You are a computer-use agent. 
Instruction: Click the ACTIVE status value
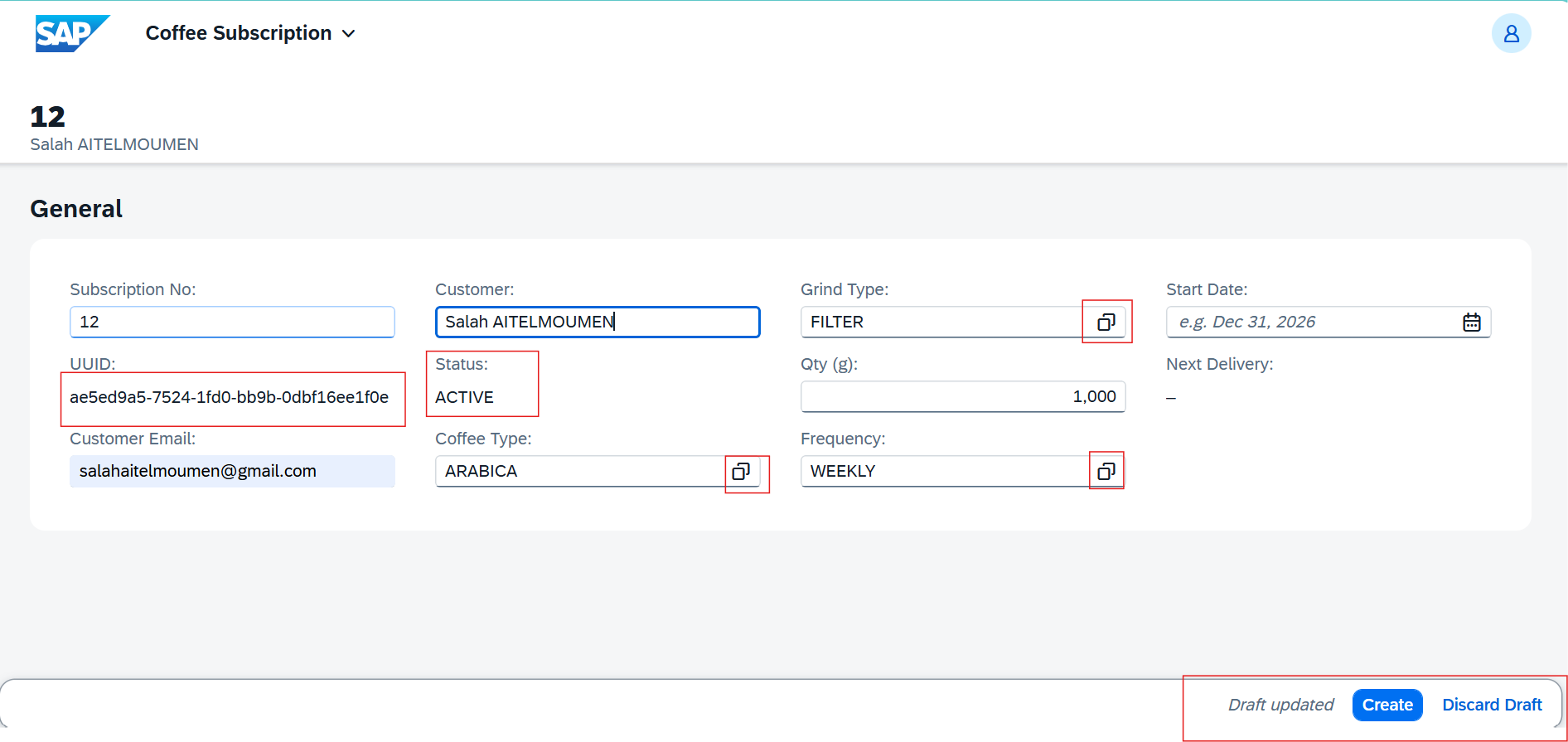(x=464, y=397)
